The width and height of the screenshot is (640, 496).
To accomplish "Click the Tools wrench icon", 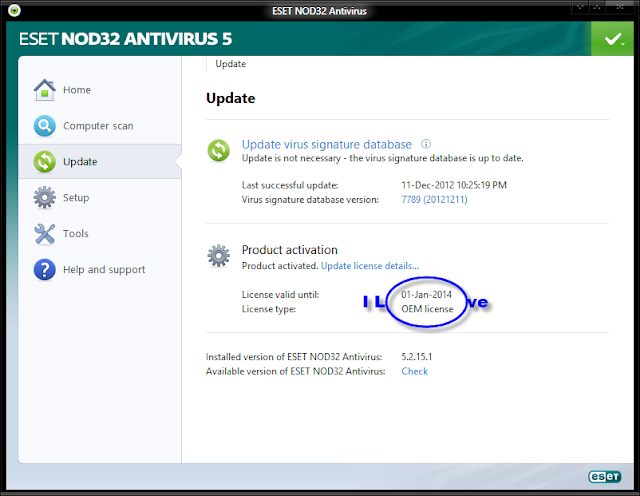I will coord(44,234).
